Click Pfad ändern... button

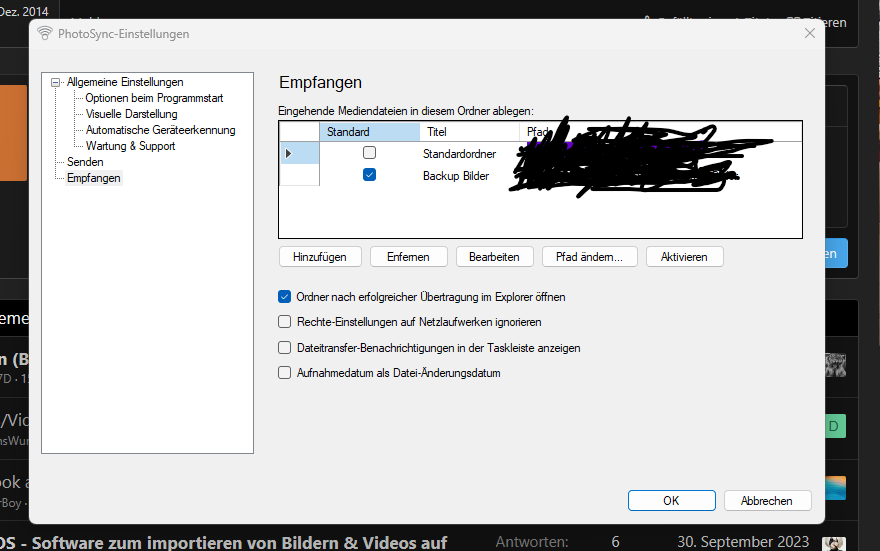(x=589, y=257)
